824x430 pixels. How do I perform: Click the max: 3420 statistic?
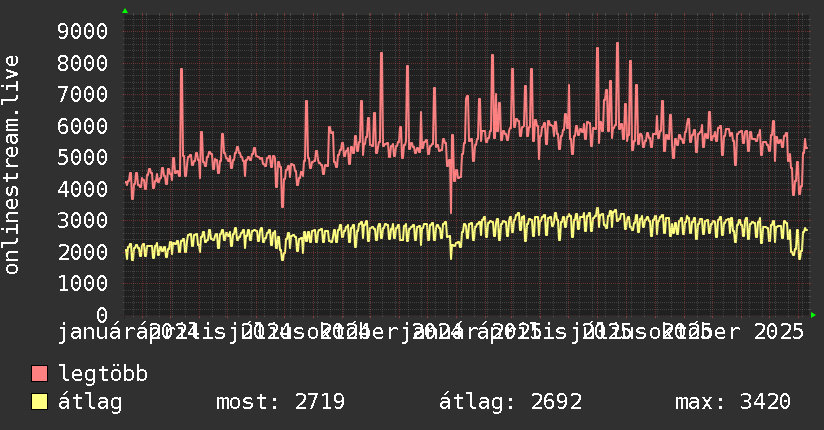point(733,402)
